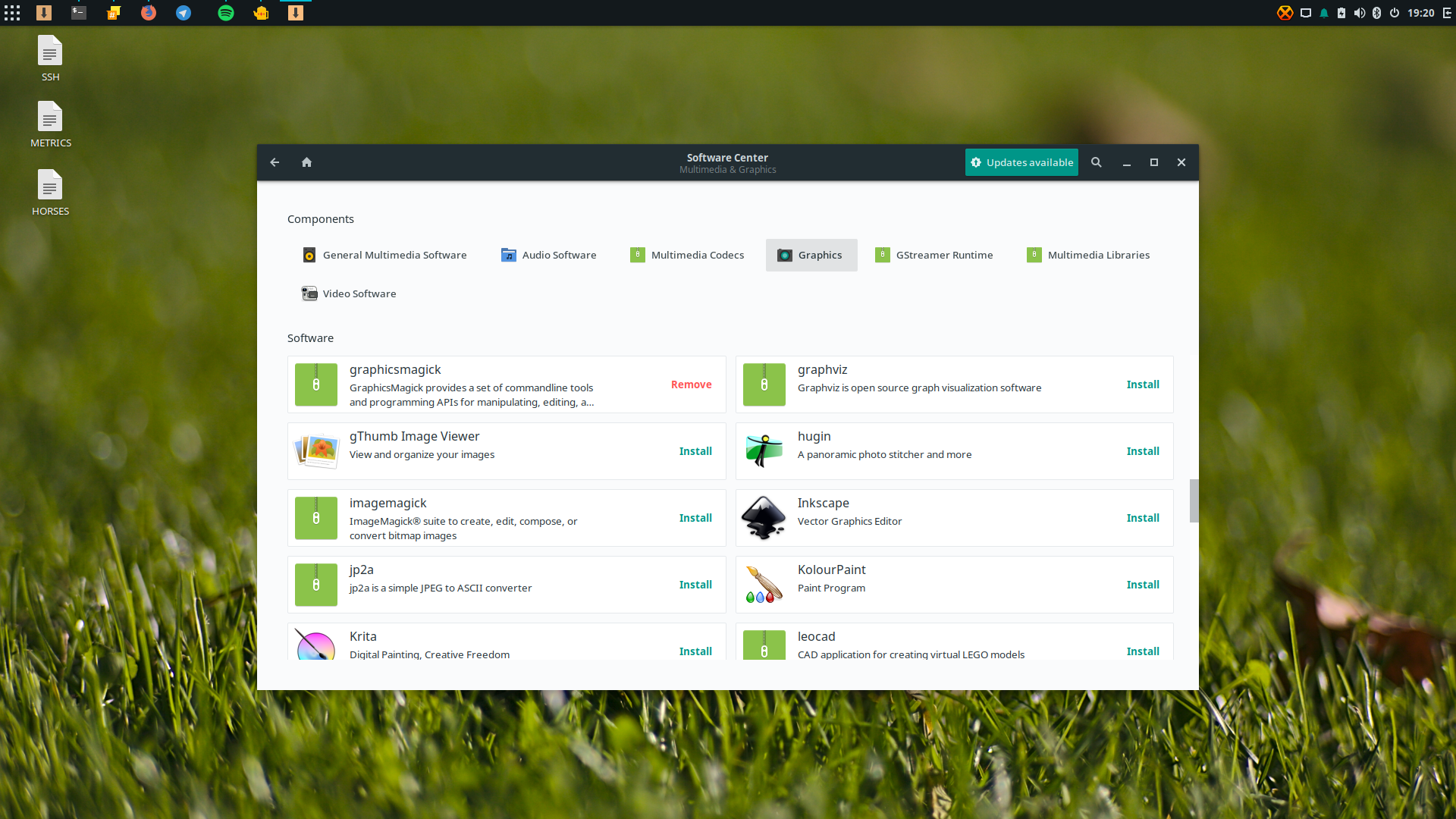Click the graphviz package icon

click(x=764, y=384)
